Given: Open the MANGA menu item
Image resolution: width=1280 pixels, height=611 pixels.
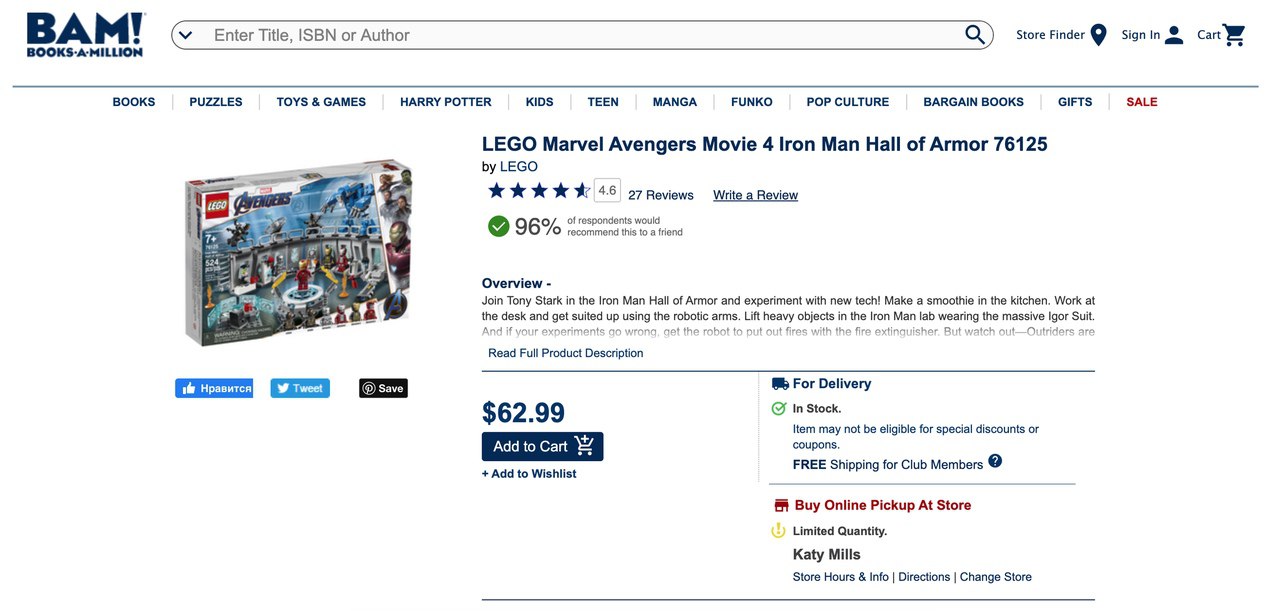Looking at the screenshot, I should point(675,102).
